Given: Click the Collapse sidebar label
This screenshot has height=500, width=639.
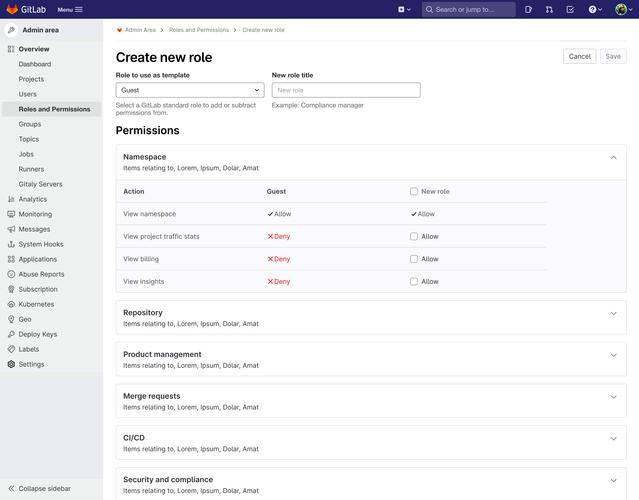Looking at the screenshot, I should [x=44, y=488].
